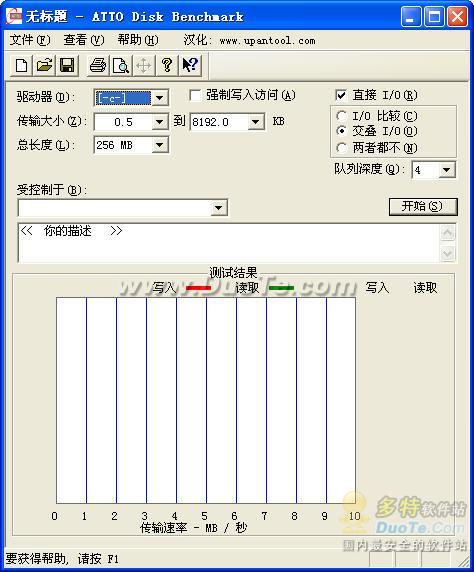Open the 队列深度 dropdown showing 4
Viewport: 474px width, 572px height.
446,170
